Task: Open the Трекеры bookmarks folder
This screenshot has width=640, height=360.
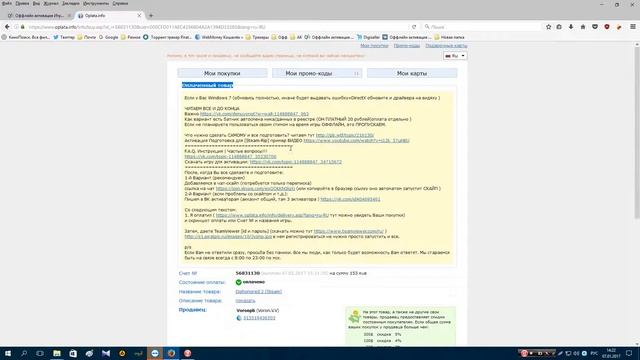Action: (x=257, y=37)
